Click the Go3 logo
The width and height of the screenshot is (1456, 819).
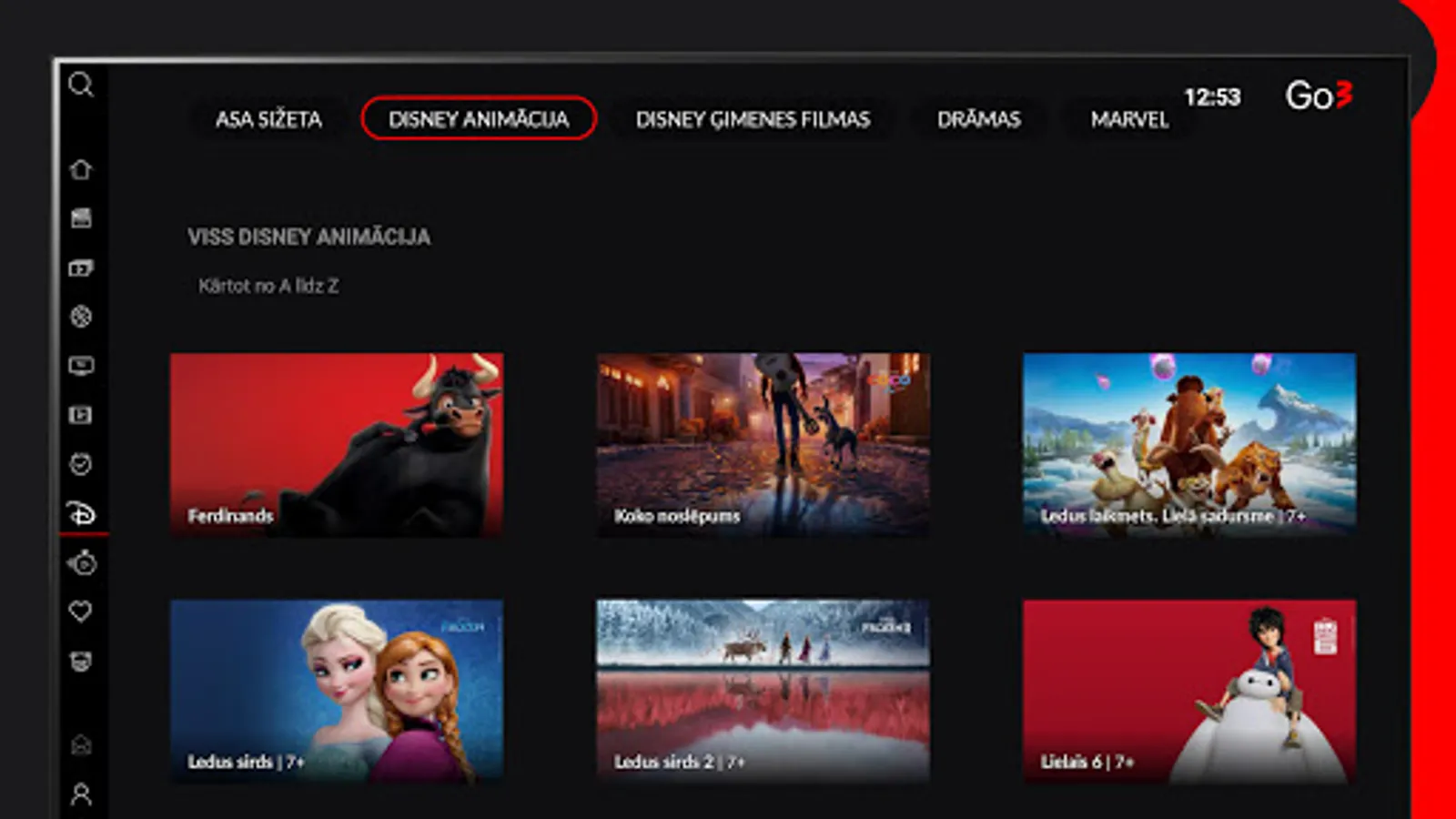pyautogui.click(x=1319, y=95)
